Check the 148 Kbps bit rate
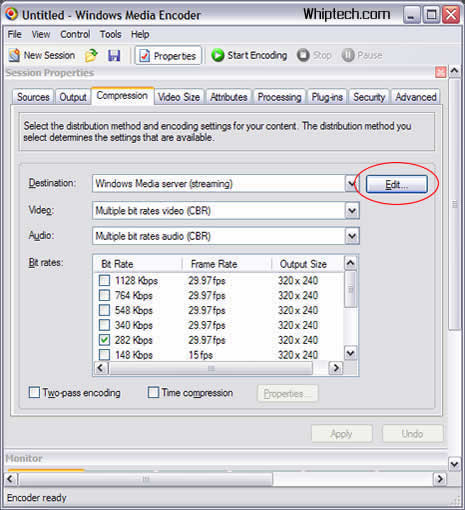Screen dimensions: 465x510 click(104, 355)
